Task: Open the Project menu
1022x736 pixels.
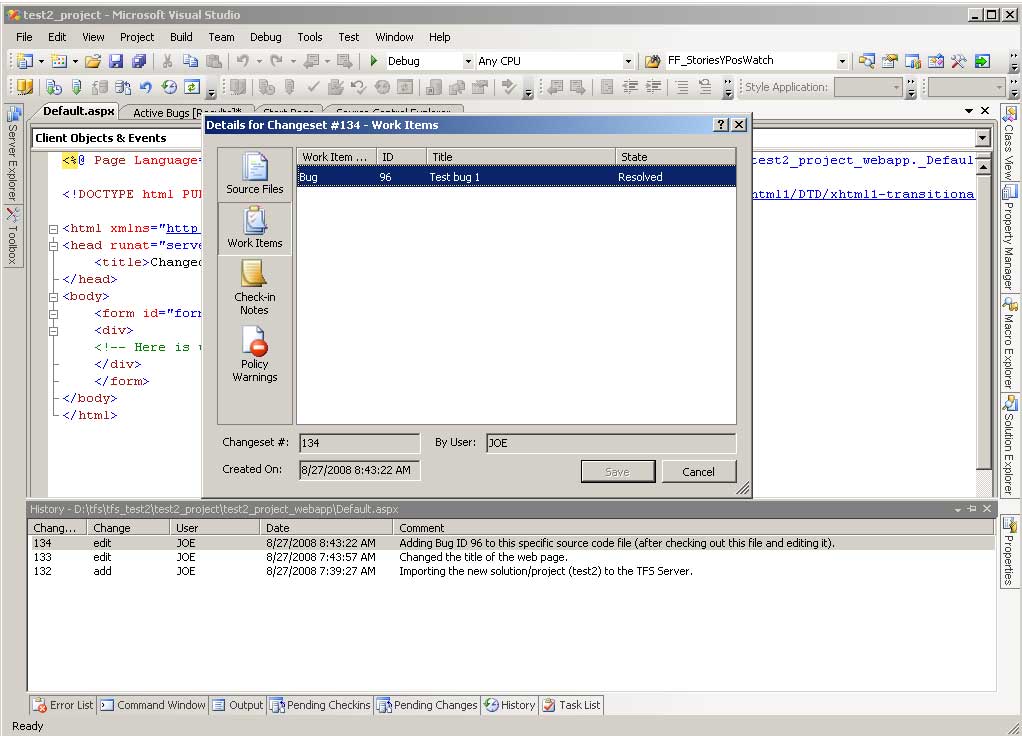Action: 137,37
